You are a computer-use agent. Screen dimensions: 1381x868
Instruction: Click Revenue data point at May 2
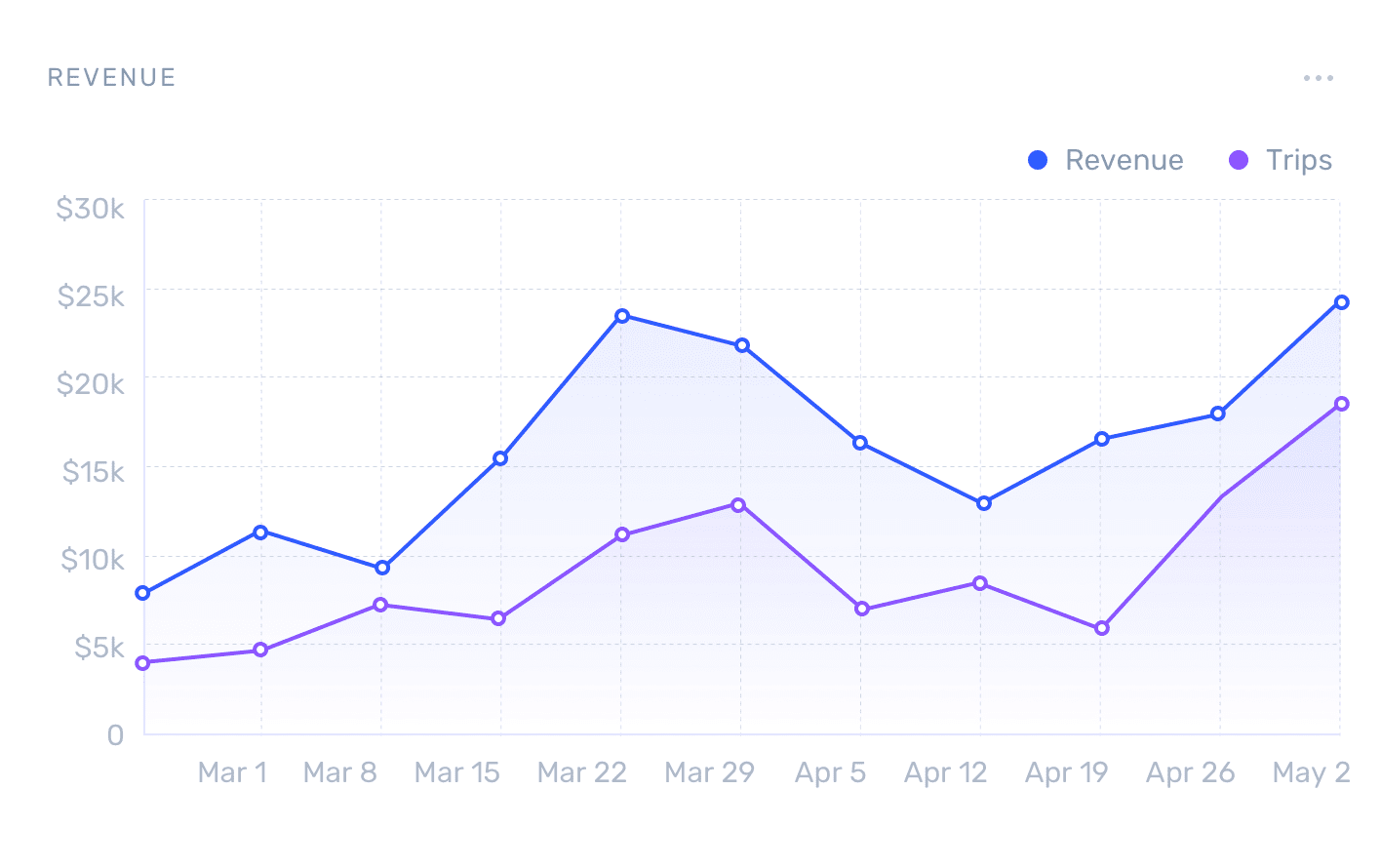point(1342,302)
